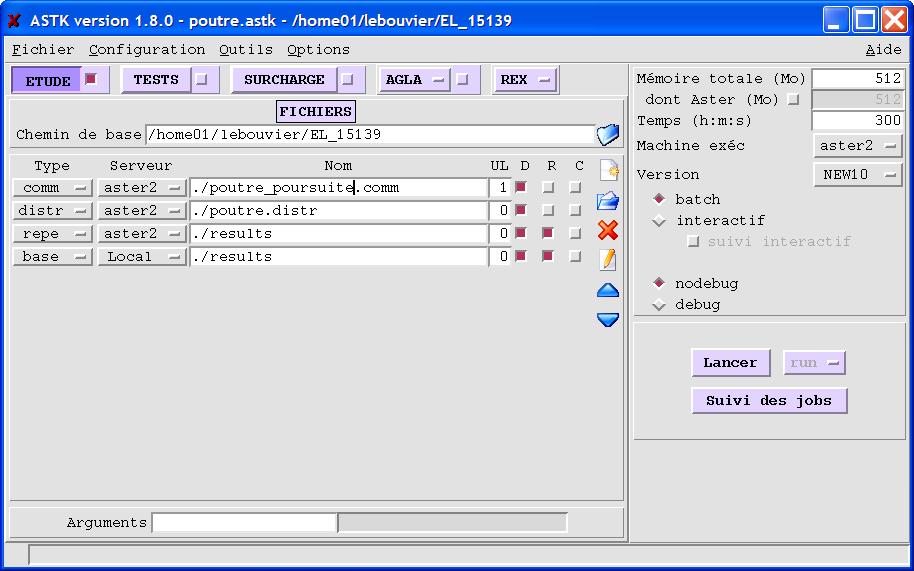The width and height of the screenshot is (914, 571).
Task: Select the debug radio option
Action: [x=659, y=305]
